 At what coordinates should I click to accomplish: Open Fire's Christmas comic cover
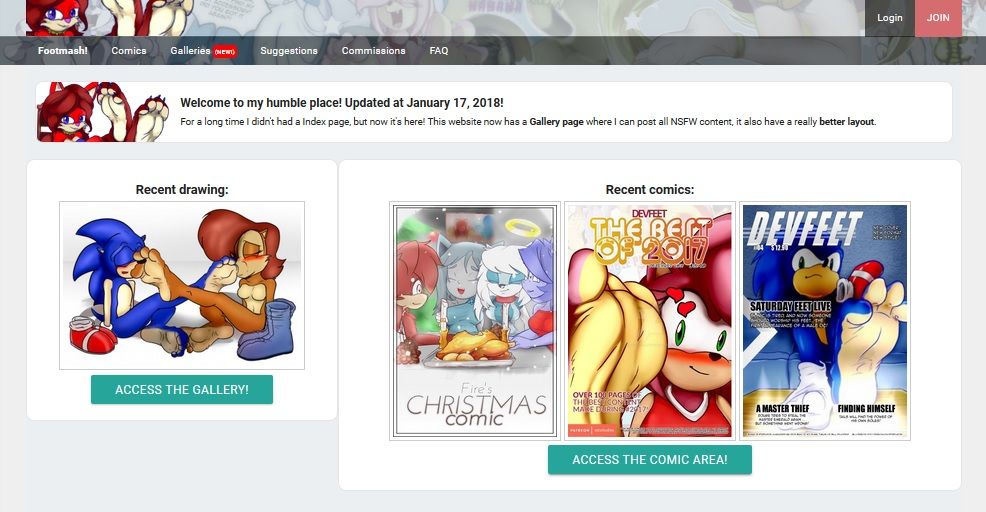pos(475,321)
